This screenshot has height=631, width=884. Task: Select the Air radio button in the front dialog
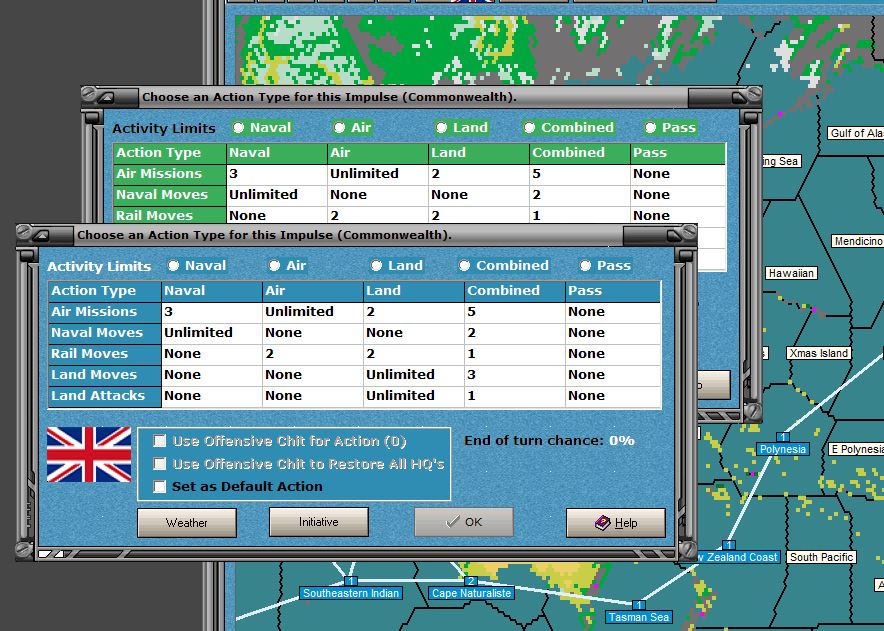[275, 266]
